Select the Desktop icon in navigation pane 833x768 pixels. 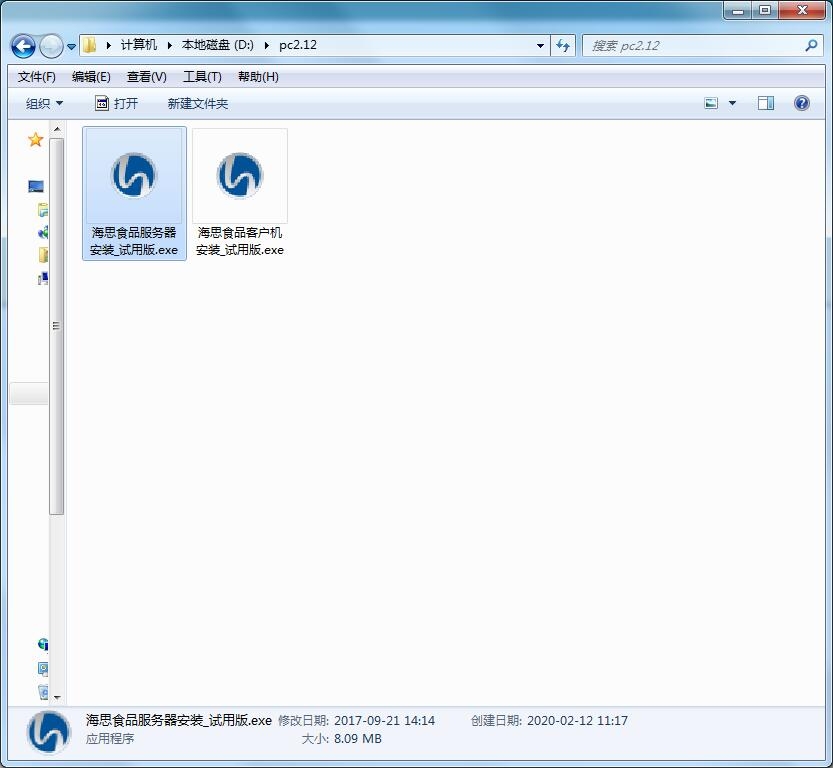tap(36, 186)
